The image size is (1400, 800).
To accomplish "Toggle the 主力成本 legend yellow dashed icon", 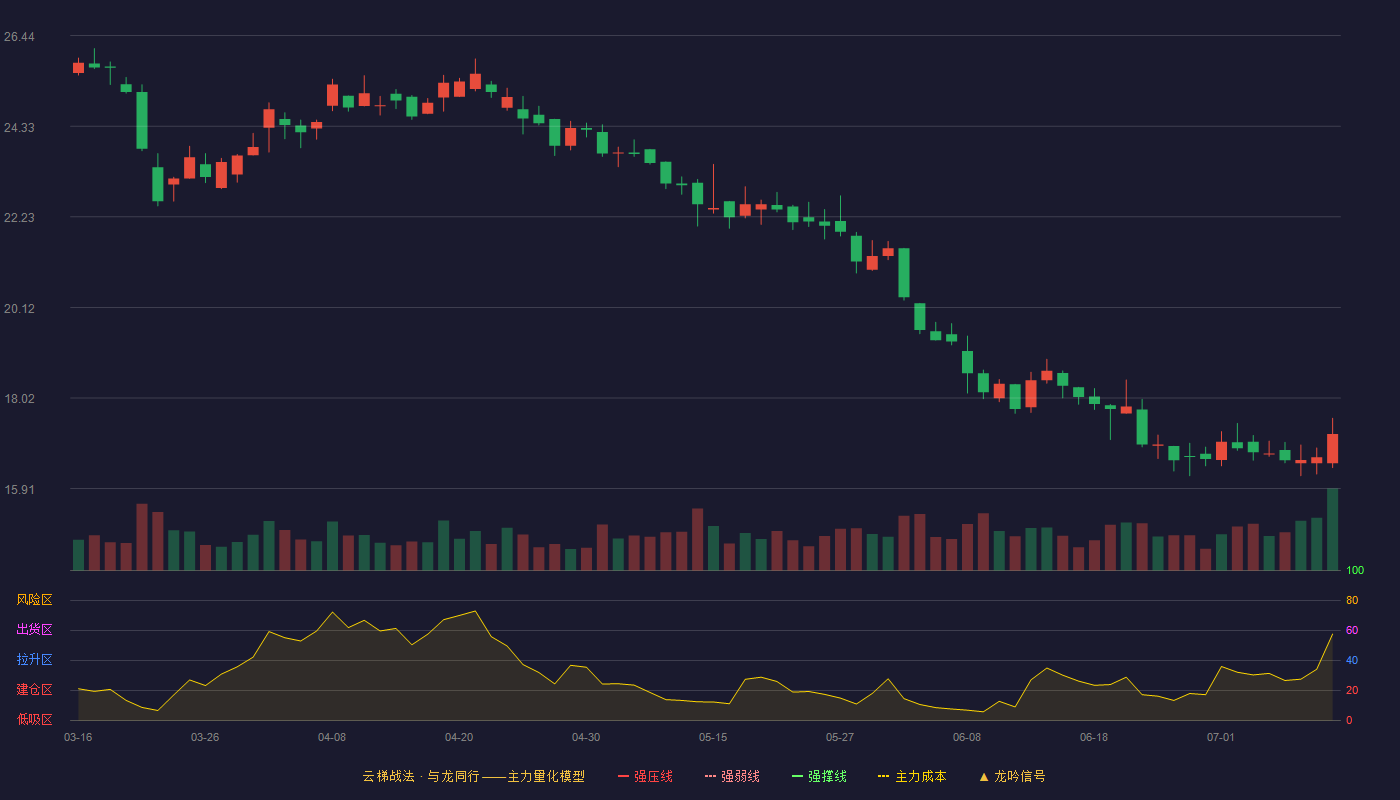I will (883, 777).
